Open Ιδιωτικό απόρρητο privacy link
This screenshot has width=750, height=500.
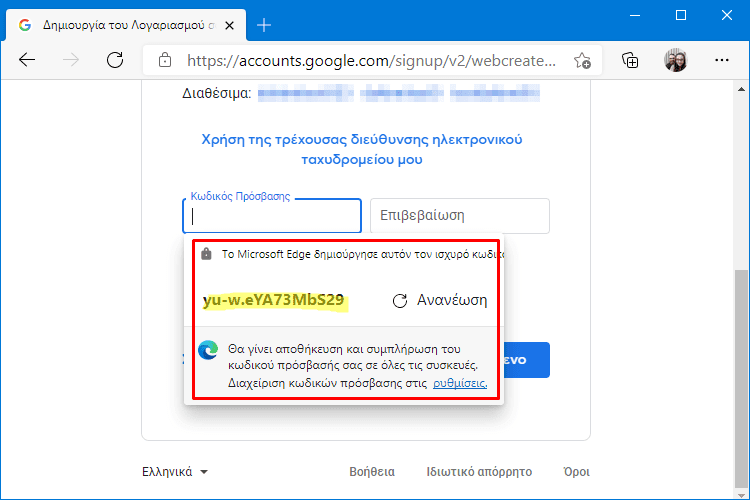[479, 472]
